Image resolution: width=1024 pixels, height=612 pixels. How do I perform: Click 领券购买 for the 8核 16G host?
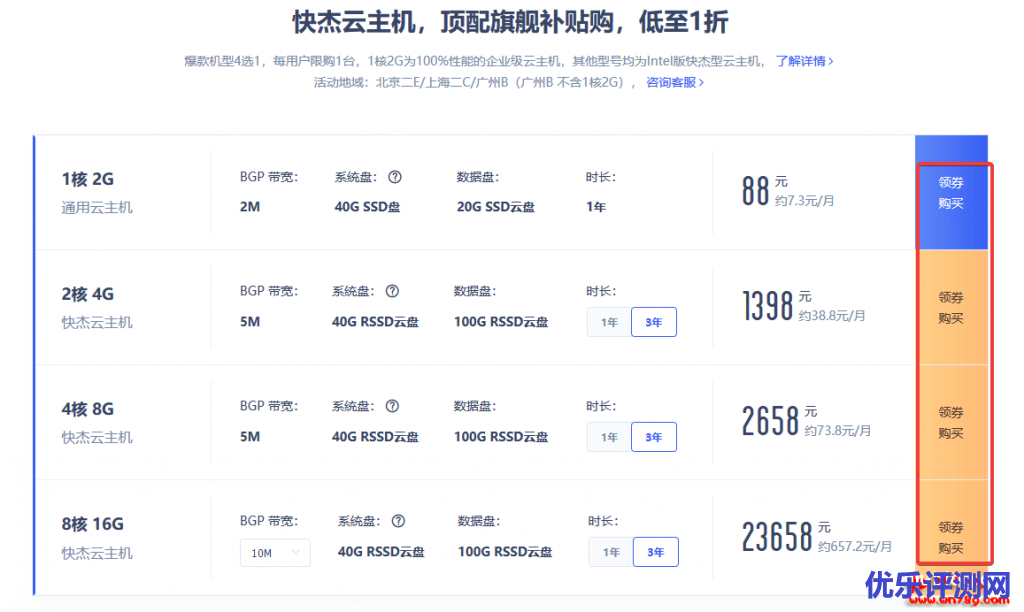(951, 538)
